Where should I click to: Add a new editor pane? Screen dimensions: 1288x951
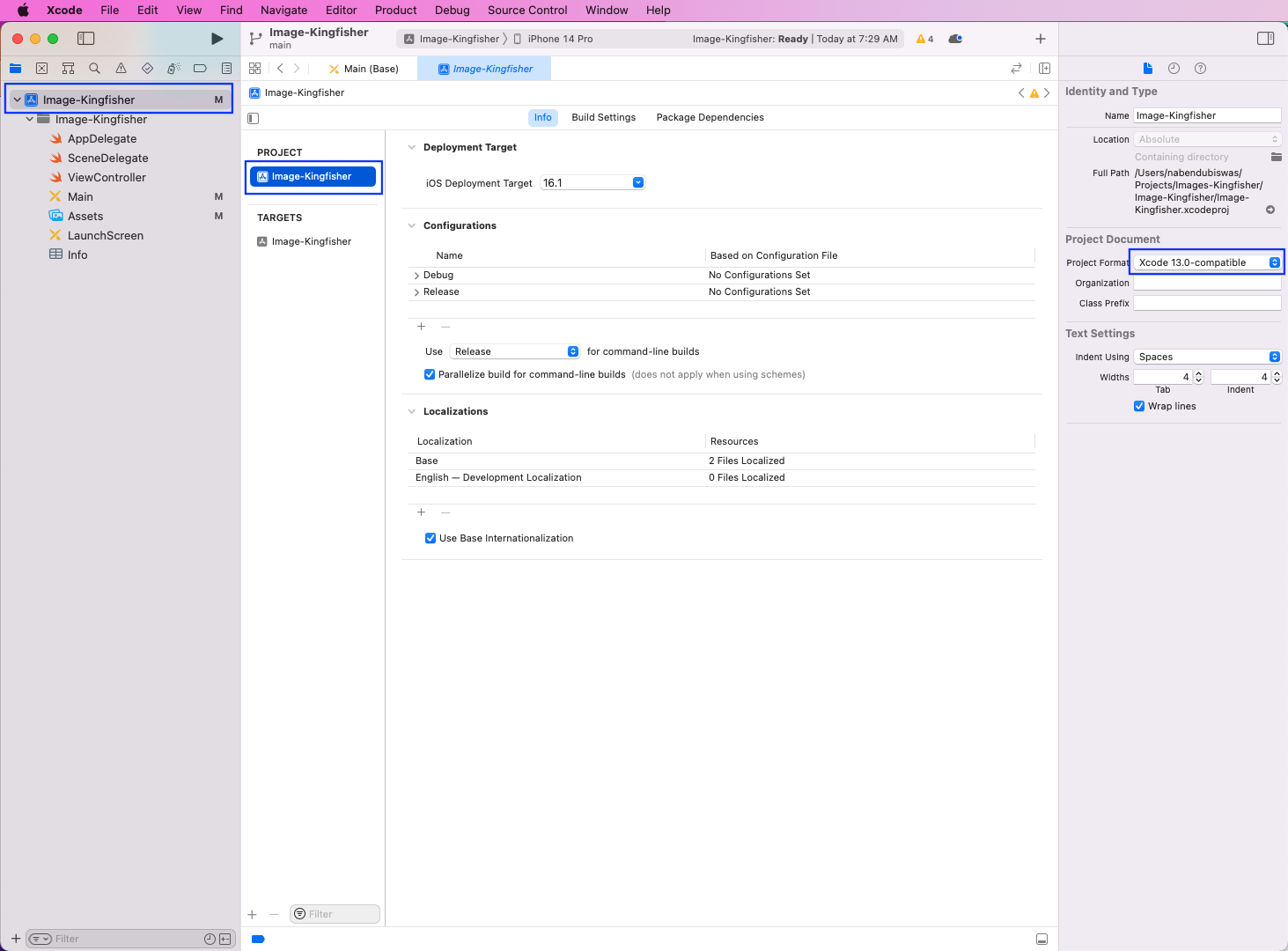coord(1044,69)
